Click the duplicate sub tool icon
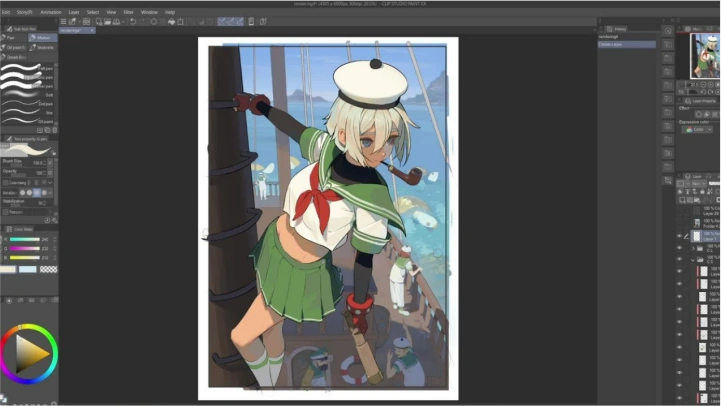Image resolution: width=721 pixels, height=406 pixels. (x=47, y=130)
